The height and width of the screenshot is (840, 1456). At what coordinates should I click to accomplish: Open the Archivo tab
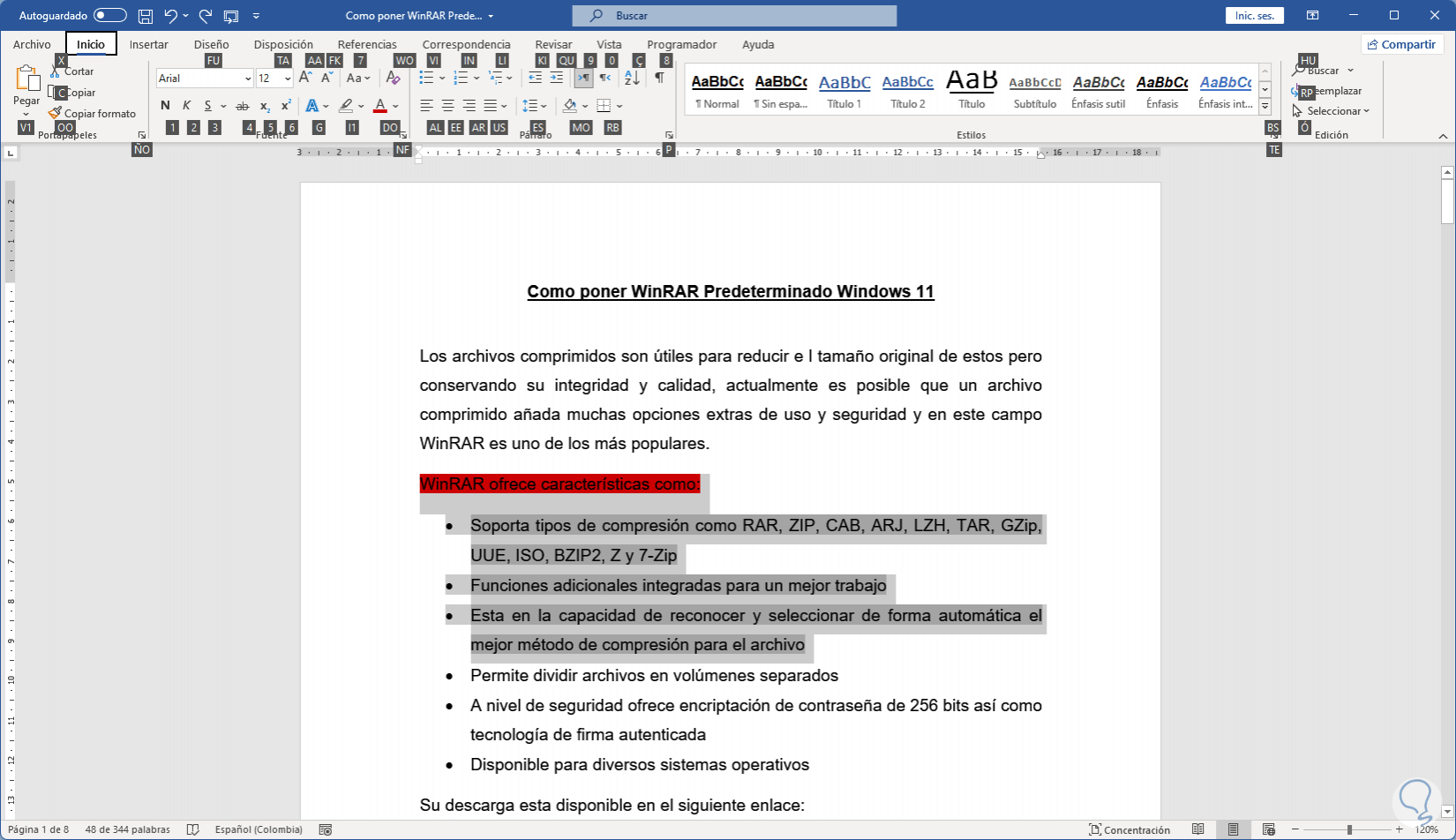[32, 44]
